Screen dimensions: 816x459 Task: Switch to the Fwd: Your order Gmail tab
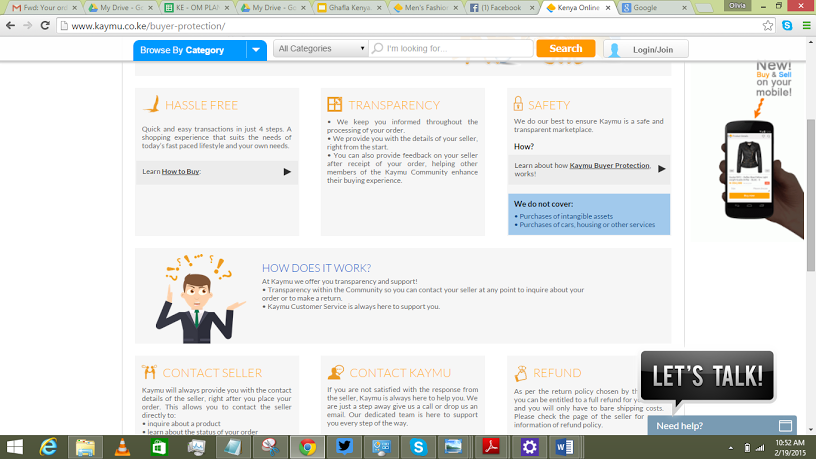[45, 8]
